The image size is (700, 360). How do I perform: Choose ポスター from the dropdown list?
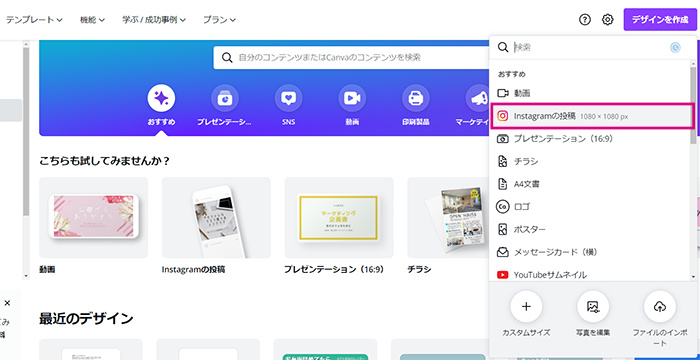(589, 229)
